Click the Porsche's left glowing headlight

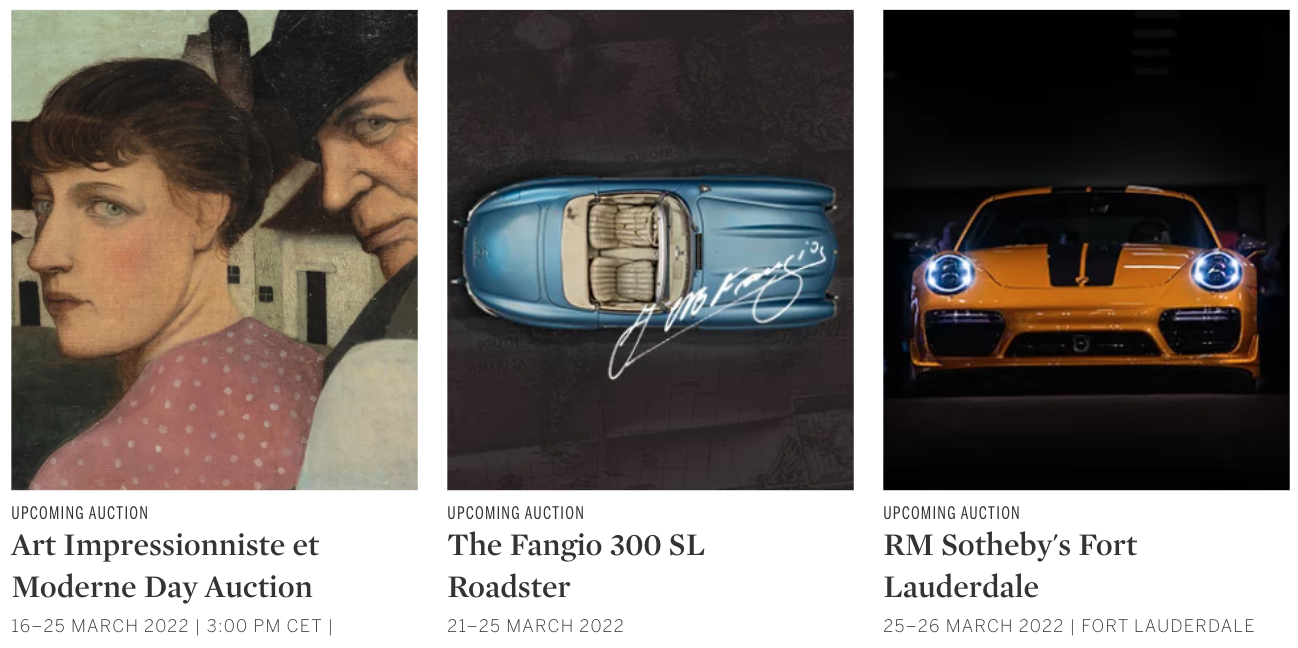[949, 273]
